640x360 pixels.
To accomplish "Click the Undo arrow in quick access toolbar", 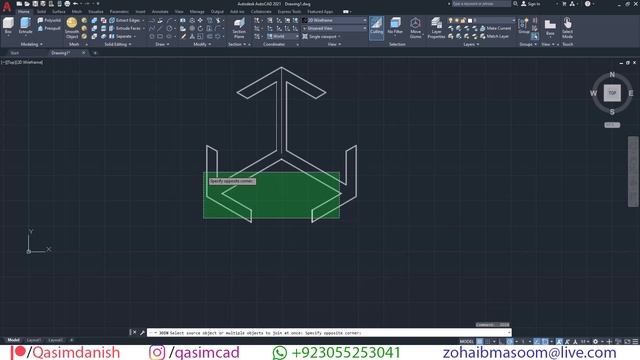I will (x=76, y=4).
